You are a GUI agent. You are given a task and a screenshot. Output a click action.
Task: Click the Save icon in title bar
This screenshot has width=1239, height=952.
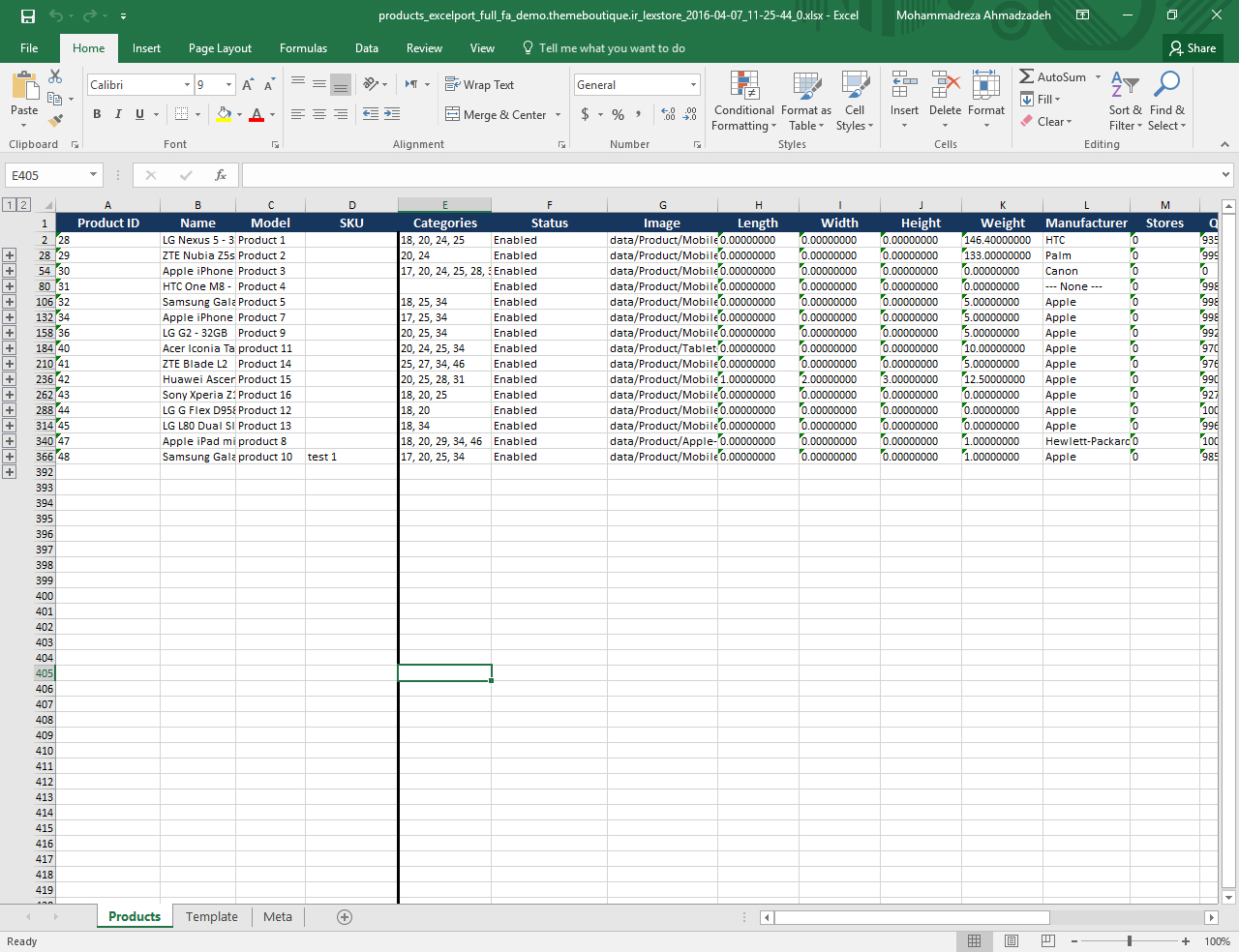(x=28, y=15)
